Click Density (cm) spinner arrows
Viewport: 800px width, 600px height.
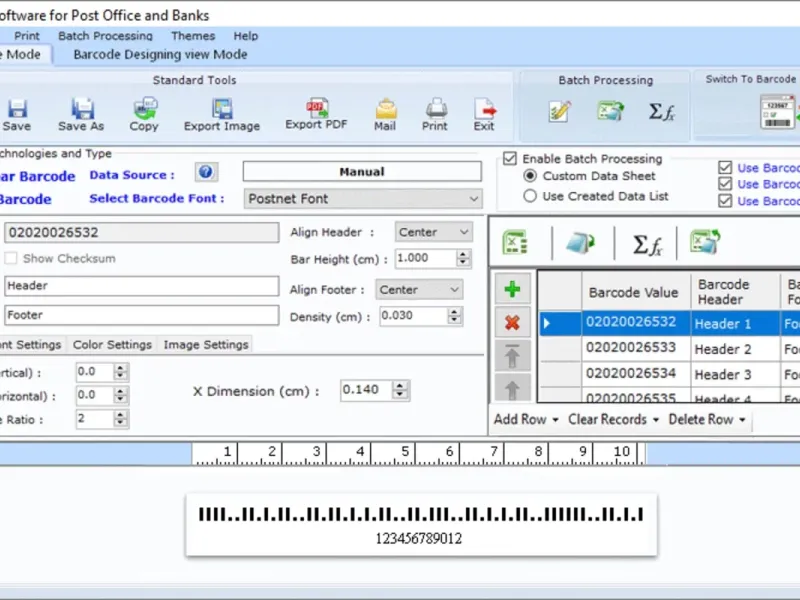click(454, 316)
